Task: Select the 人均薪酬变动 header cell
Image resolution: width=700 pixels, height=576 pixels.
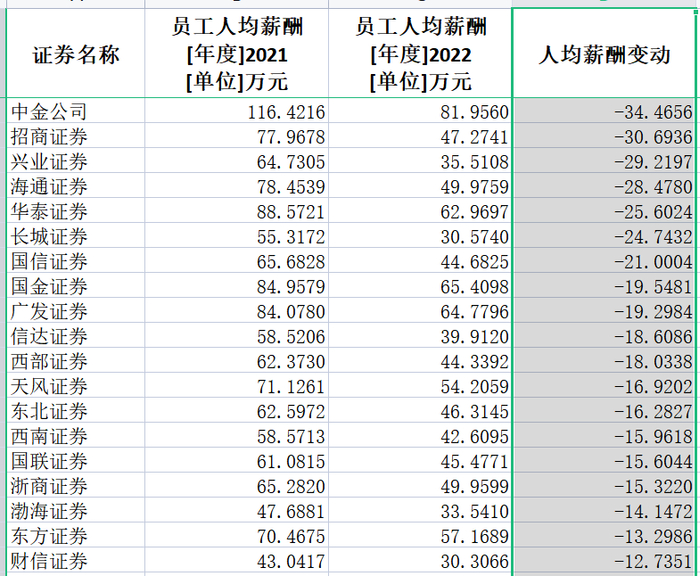Action: point(604,53)
